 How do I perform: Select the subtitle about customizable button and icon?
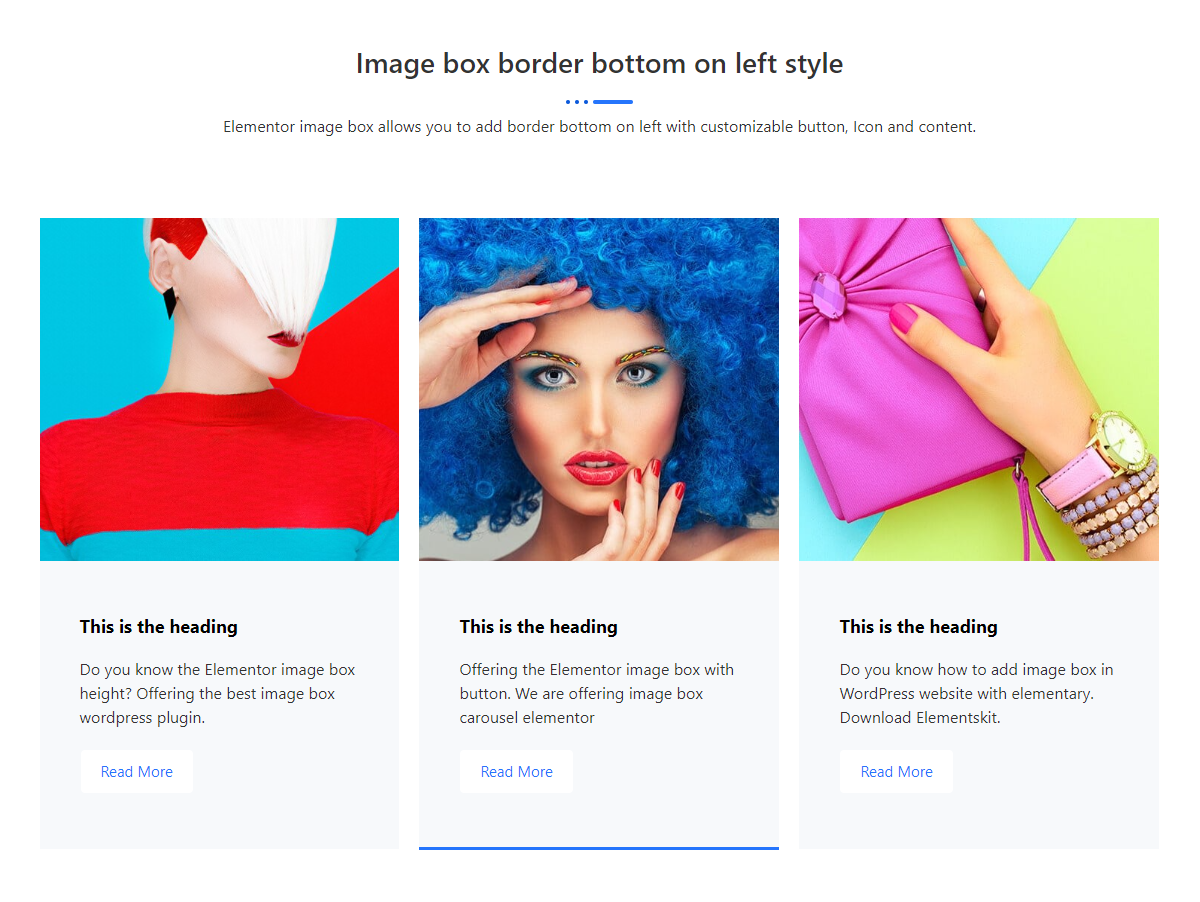[599, 127]
